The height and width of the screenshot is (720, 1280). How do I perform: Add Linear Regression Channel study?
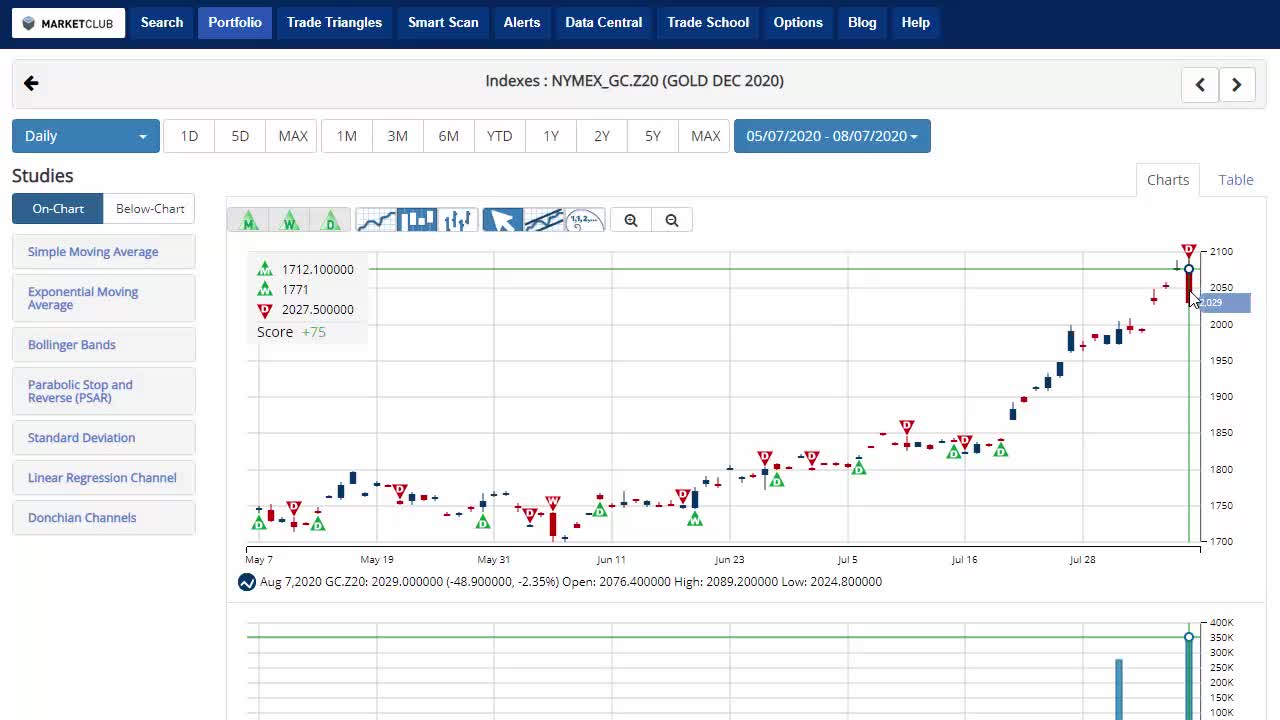pos(104,478)
